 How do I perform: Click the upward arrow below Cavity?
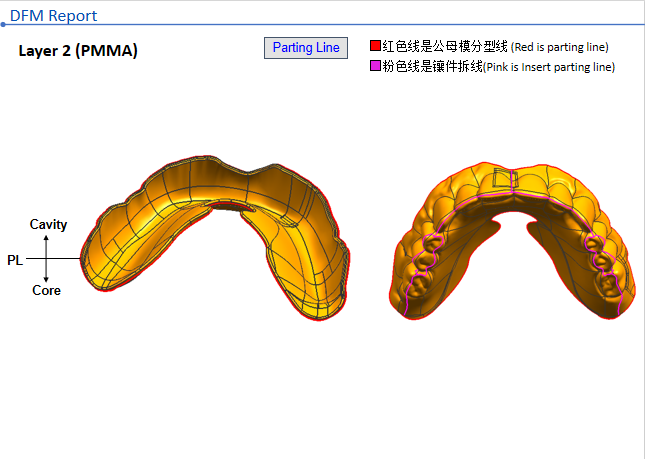click(47, 241)
